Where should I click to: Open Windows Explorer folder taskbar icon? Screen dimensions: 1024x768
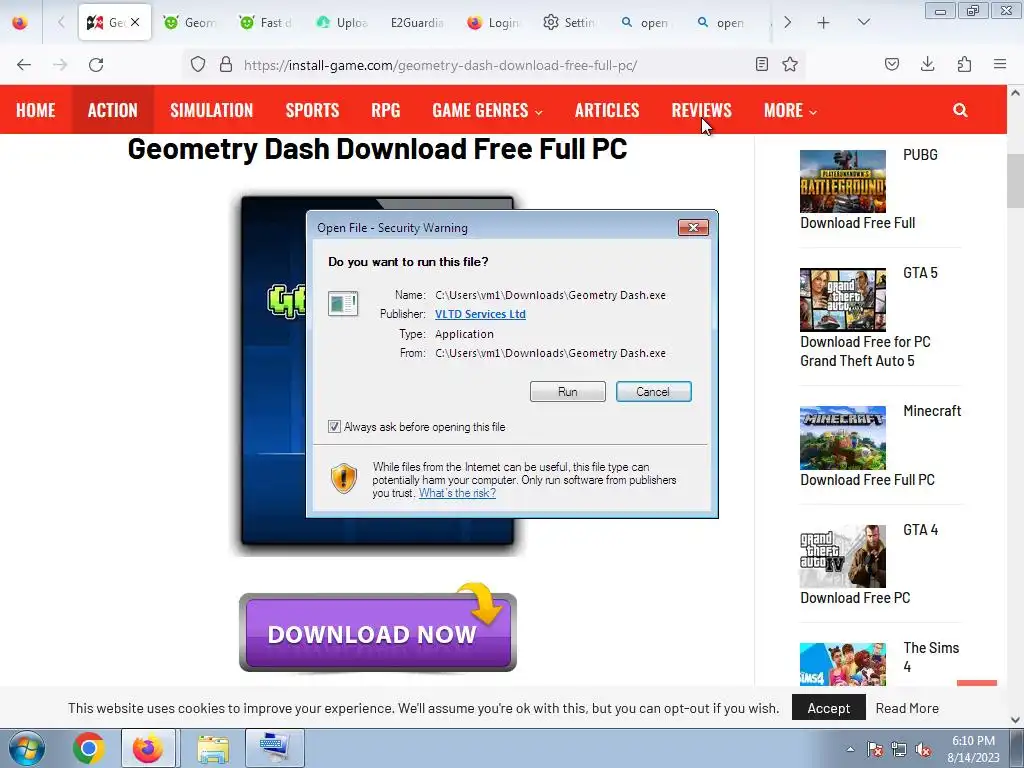click(213, 748)
